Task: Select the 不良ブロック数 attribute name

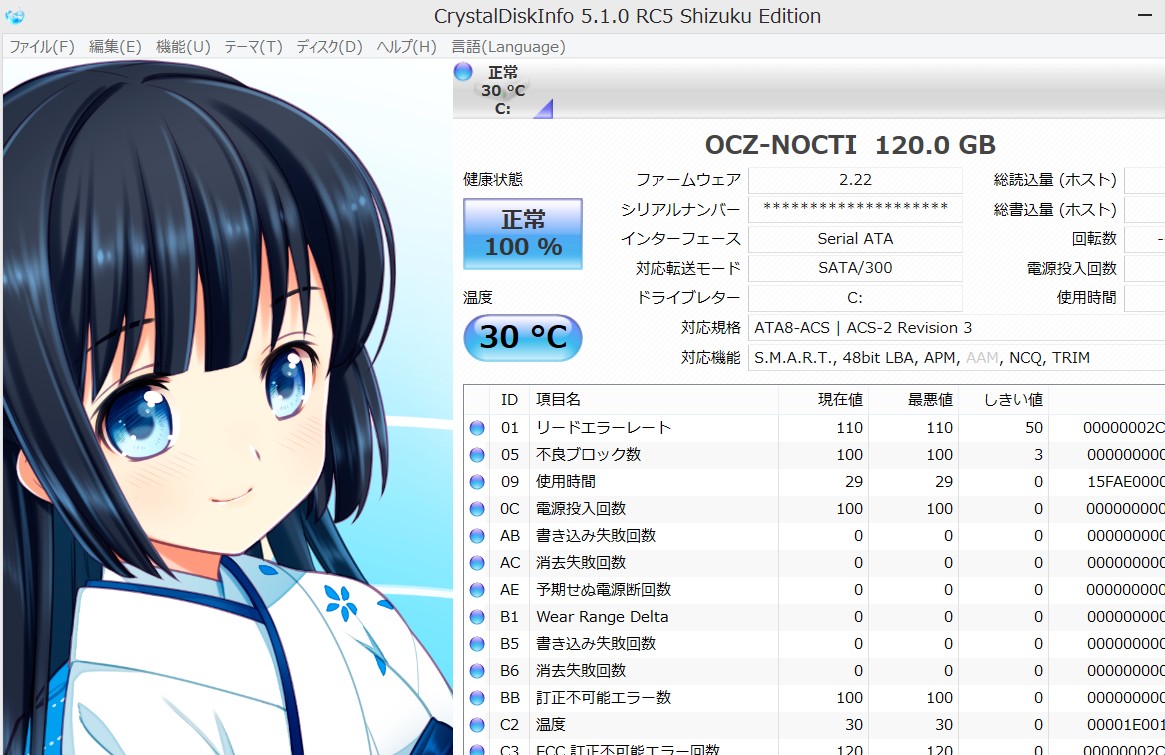Action: [x=588, y=455]
